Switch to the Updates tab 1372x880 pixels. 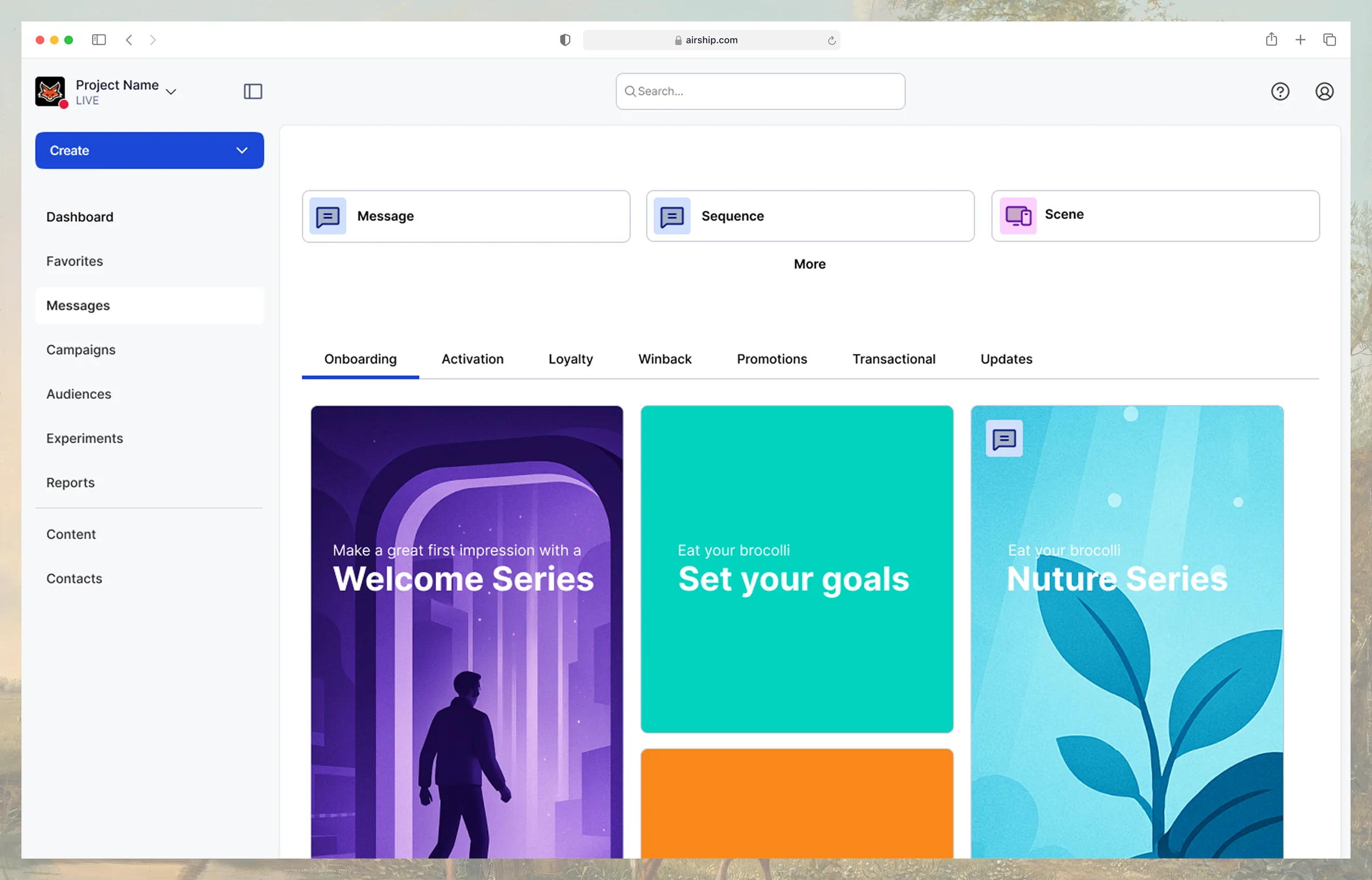click(1007, 359)
